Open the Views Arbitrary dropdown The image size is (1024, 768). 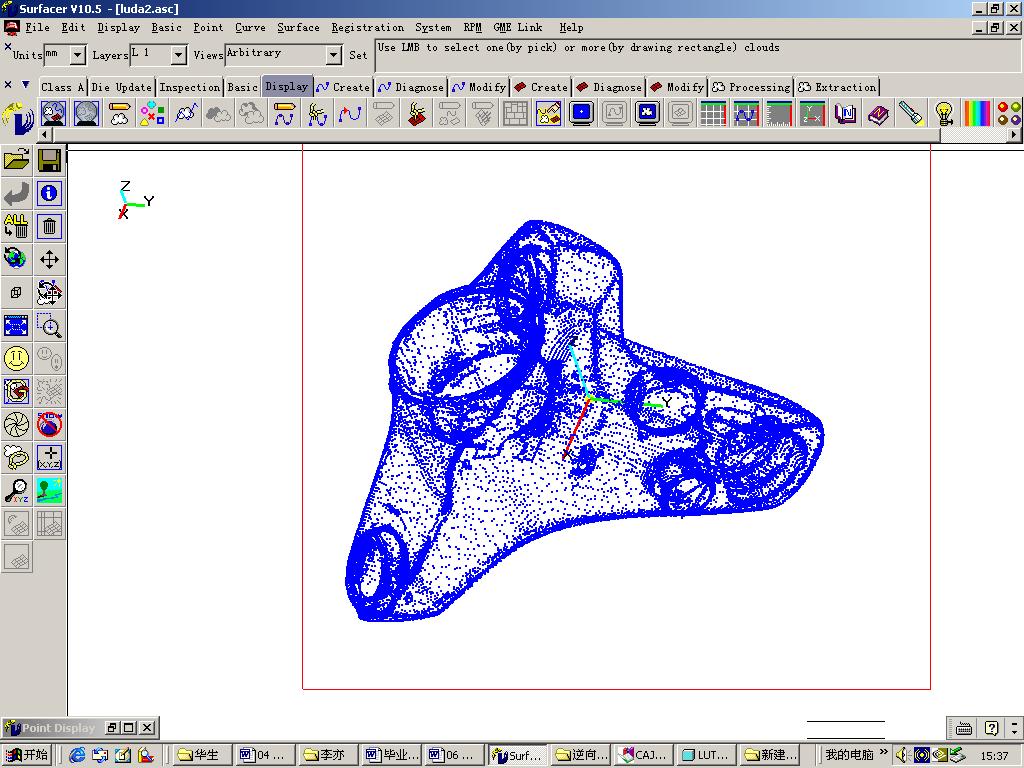click(334, 55)
